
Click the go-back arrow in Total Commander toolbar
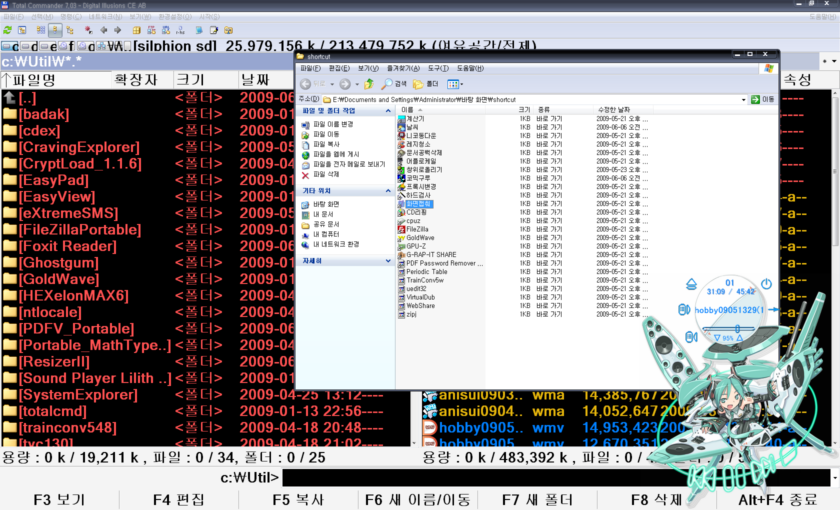tap(104, 30)
